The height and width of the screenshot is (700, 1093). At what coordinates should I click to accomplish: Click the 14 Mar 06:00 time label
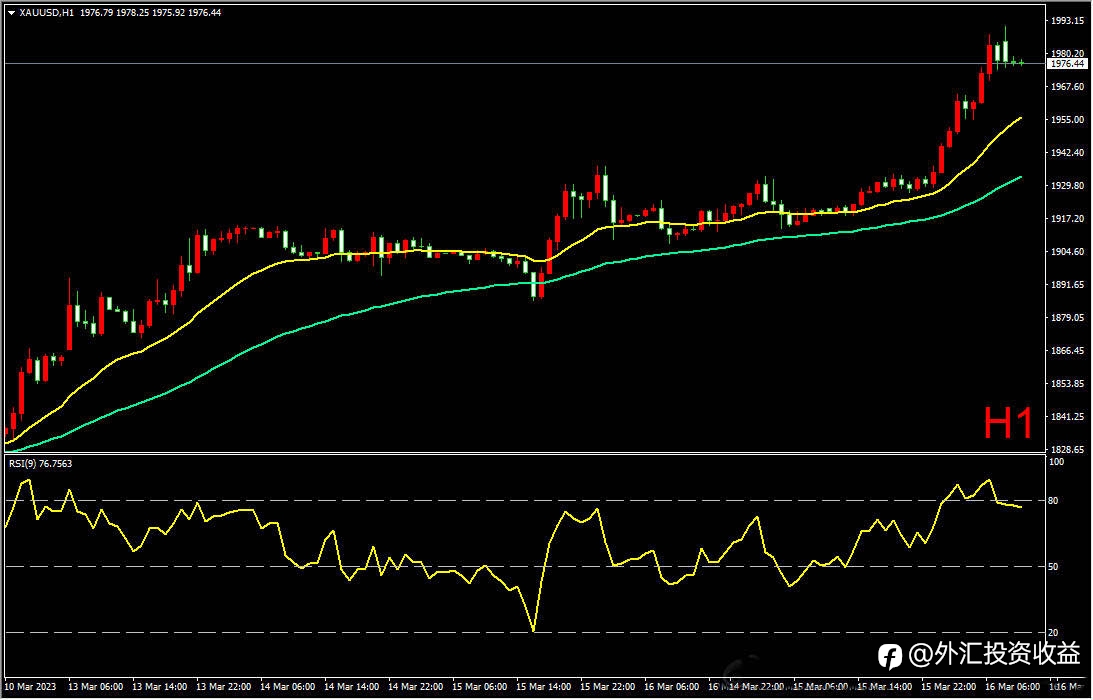point(288,687)
